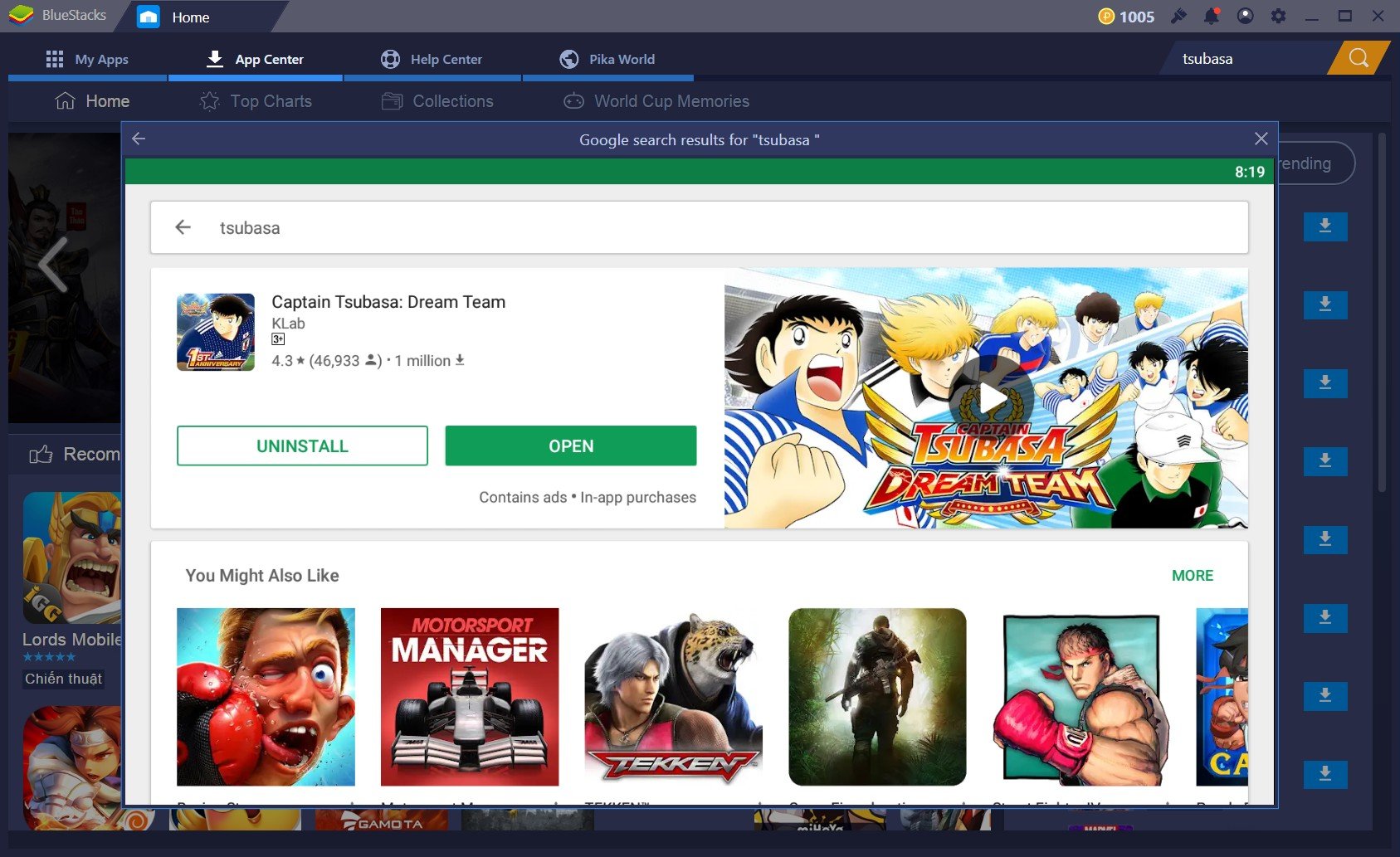Click the third download icon in trending list
The width and height of the screenshot is (1400, 857).
point(1325,382)
